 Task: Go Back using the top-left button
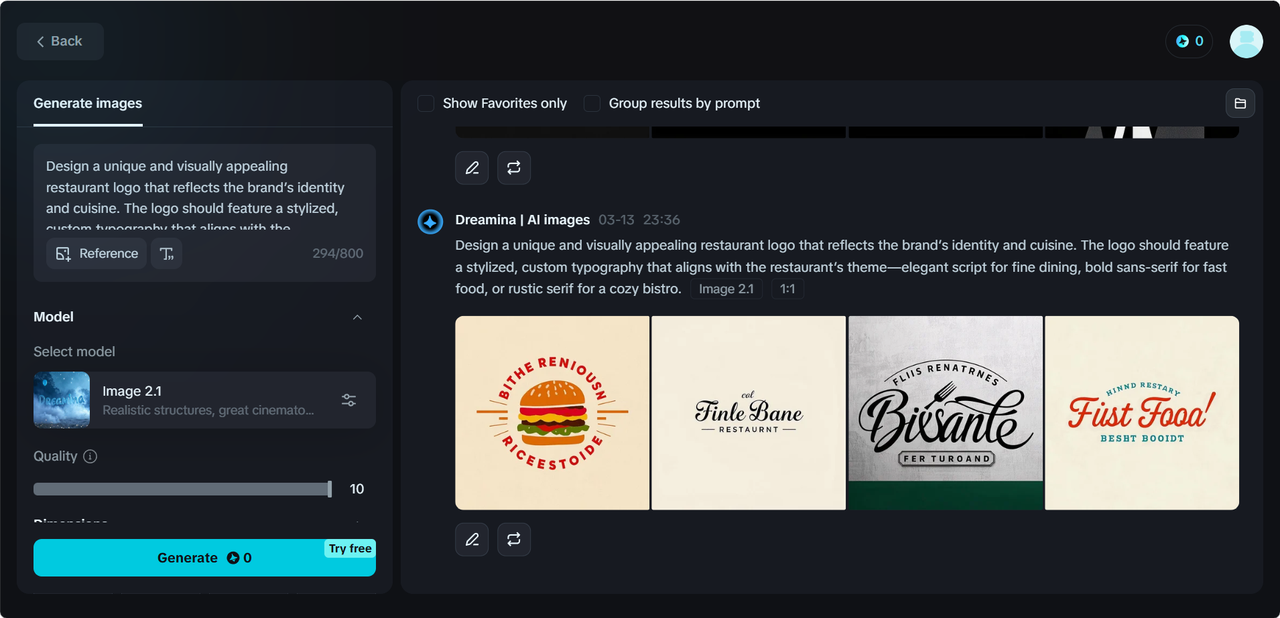[x=60, y=41]
